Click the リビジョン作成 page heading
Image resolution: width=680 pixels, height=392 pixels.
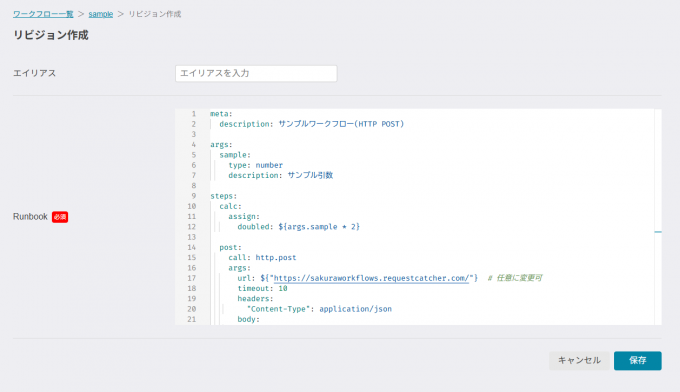pos(51,35)
